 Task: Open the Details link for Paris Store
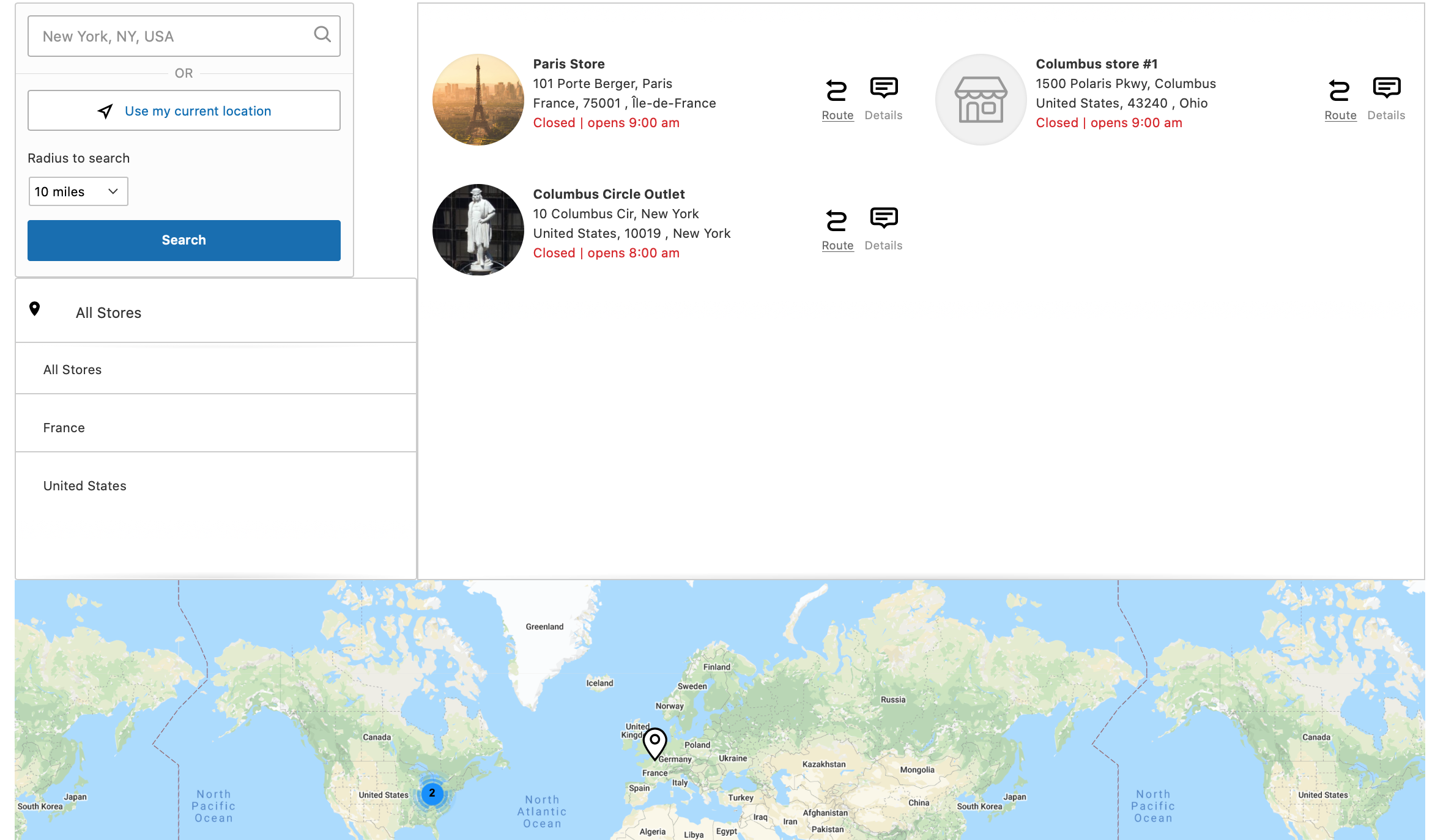point(883,116)
